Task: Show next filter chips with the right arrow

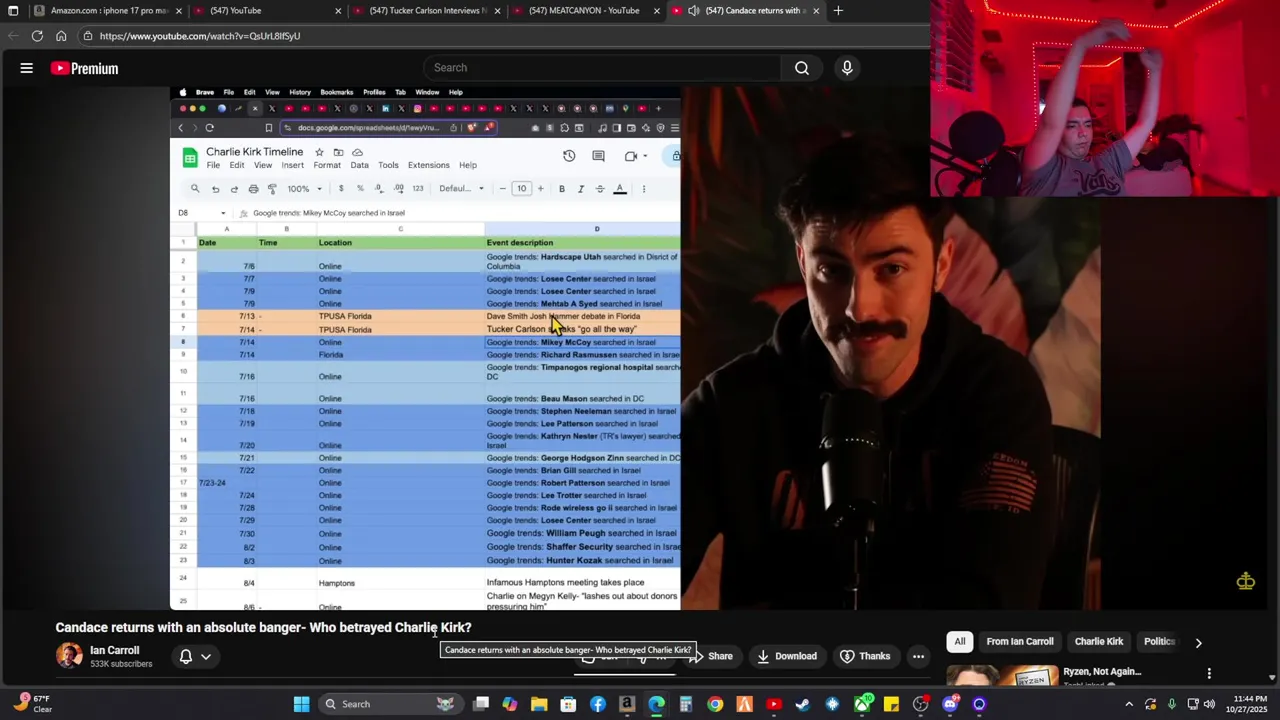Action: click(1198, 642)
